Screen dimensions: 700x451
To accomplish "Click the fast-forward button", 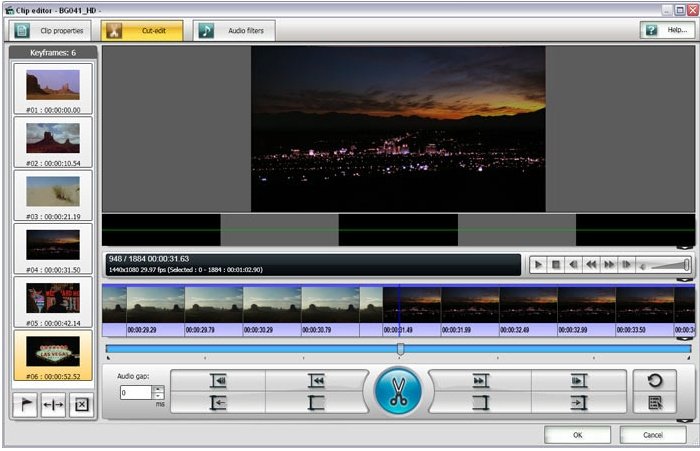I will [609, 265].
